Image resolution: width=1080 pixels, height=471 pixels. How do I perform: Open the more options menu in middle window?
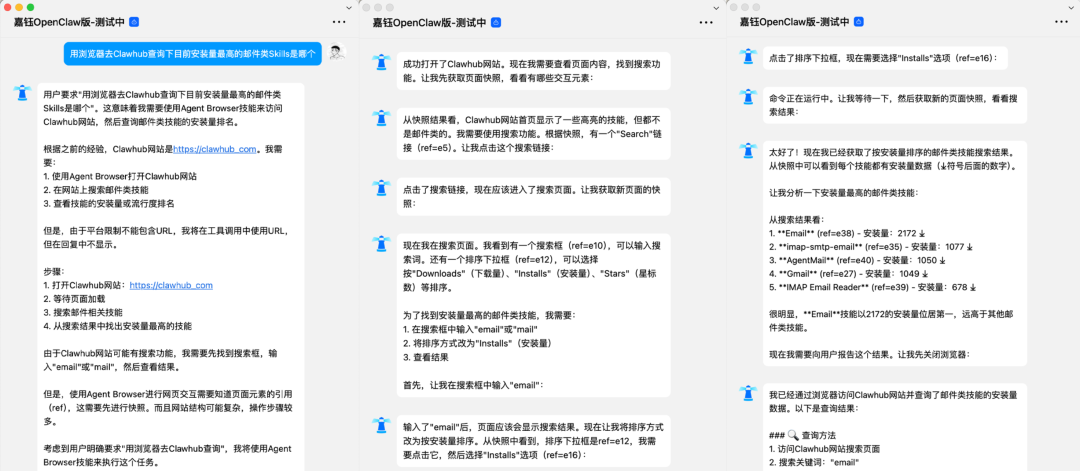tap(706, 22)
